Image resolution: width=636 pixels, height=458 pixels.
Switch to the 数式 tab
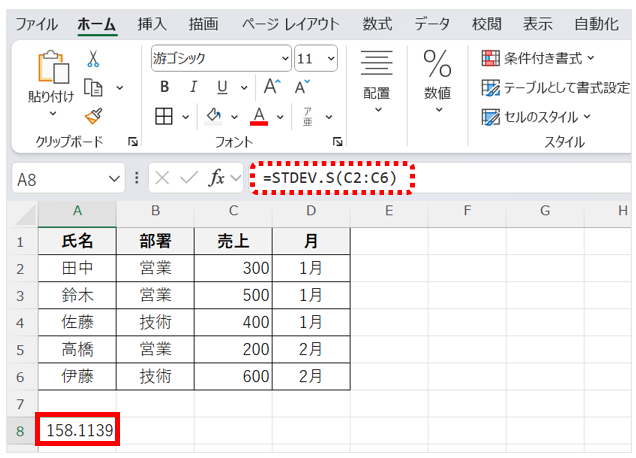pos(377,23)
